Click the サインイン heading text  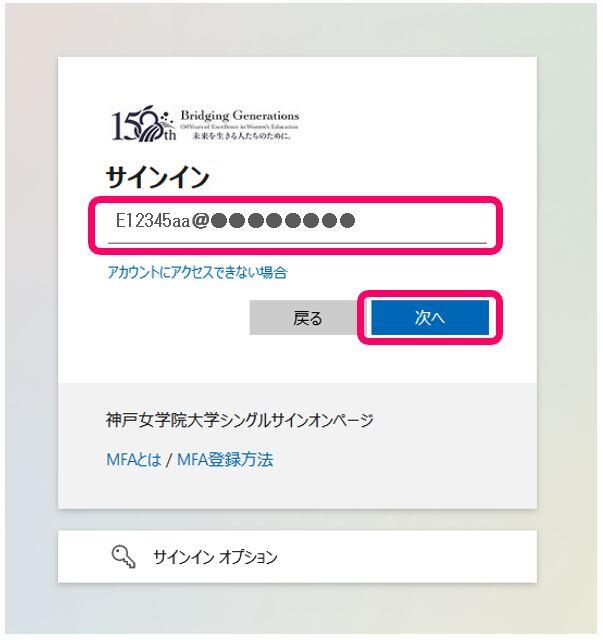click(x=158, y=178)
